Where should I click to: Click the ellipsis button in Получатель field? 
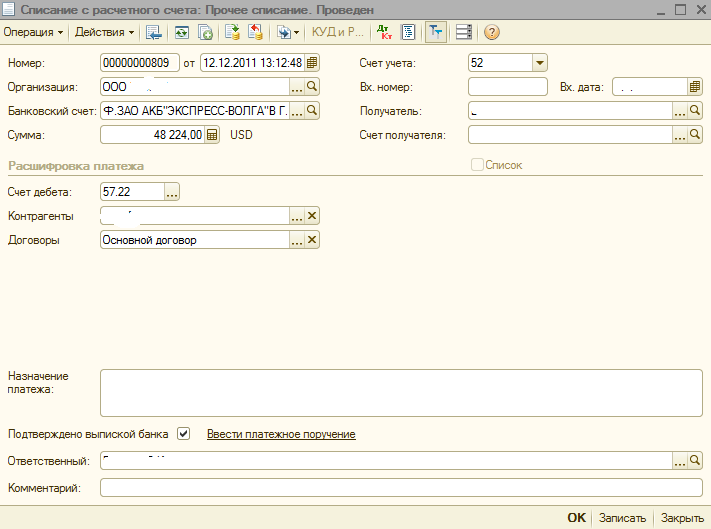(679, 111)
